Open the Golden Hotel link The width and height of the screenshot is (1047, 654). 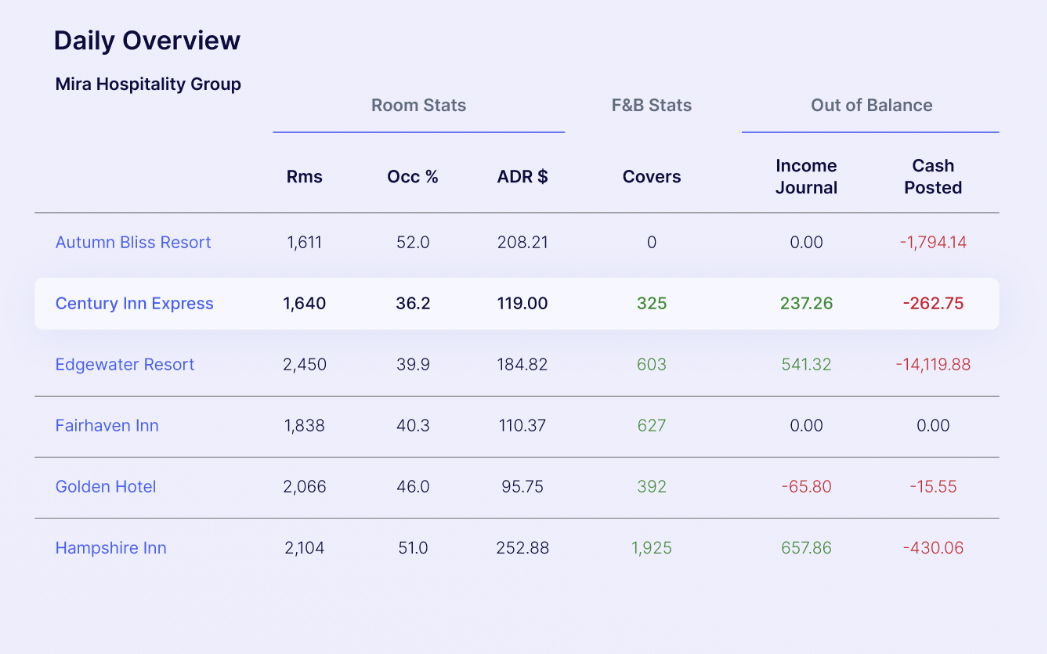(106, 487)
